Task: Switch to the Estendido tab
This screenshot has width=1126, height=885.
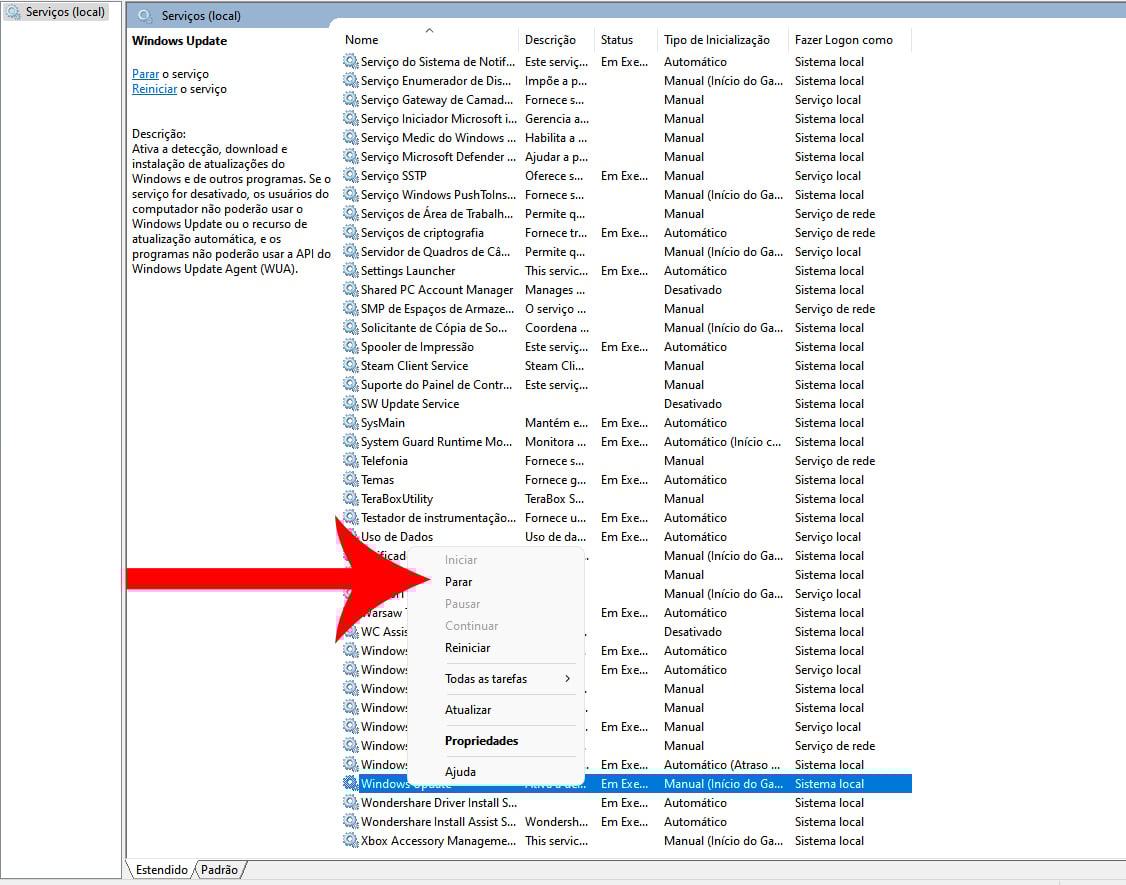Action: pyautogui.click(x=161, y=870)
